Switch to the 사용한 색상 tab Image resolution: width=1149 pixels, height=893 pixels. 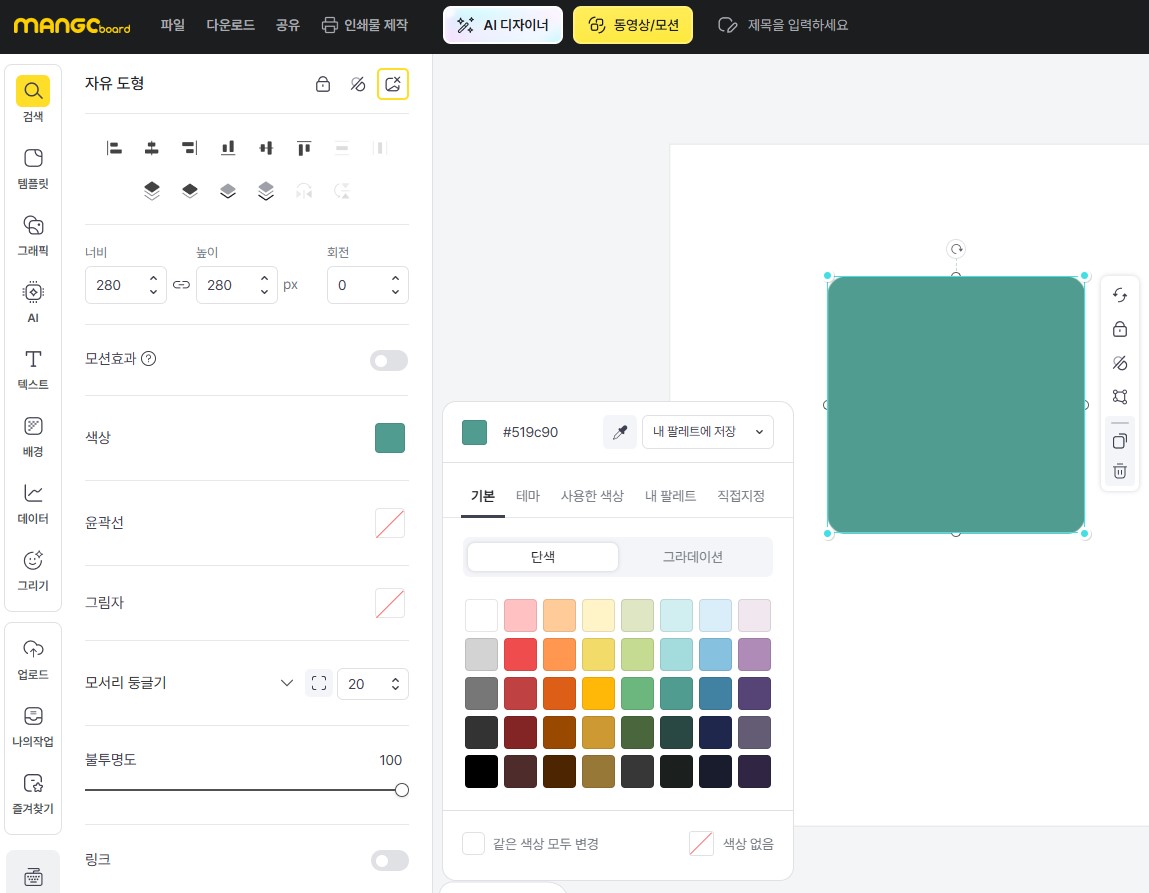click(592, 496)
